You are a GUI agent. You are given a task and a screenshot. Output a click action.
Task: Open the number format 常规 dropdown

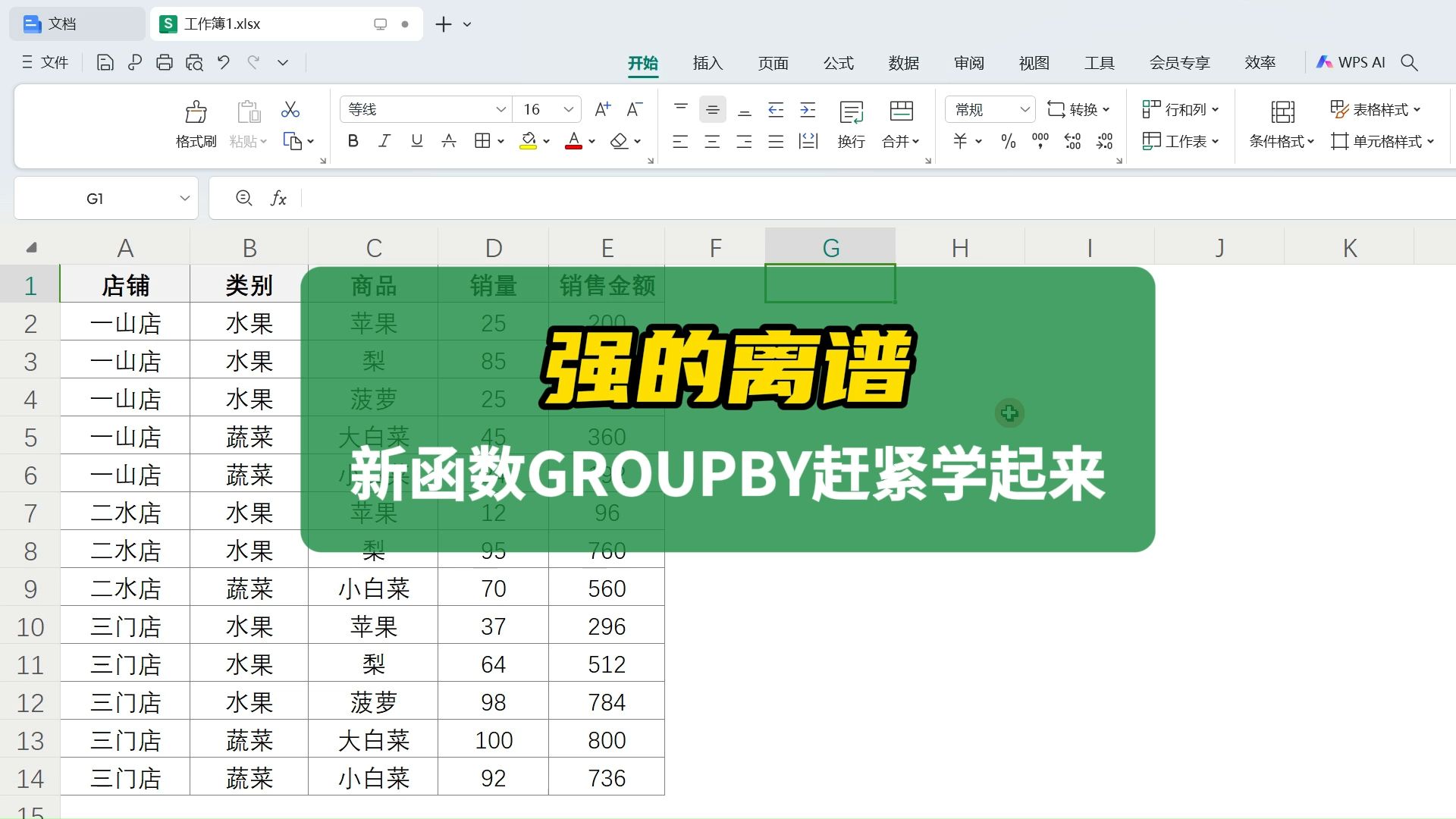[x=1025, y=110]
